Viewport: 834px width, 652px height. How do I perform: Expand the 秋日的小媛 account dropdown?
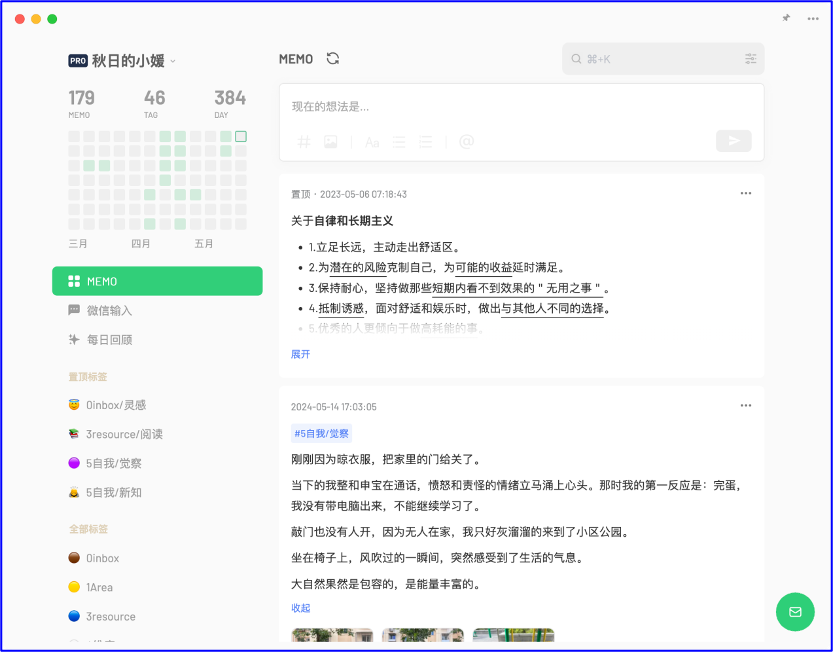(173, 62)
